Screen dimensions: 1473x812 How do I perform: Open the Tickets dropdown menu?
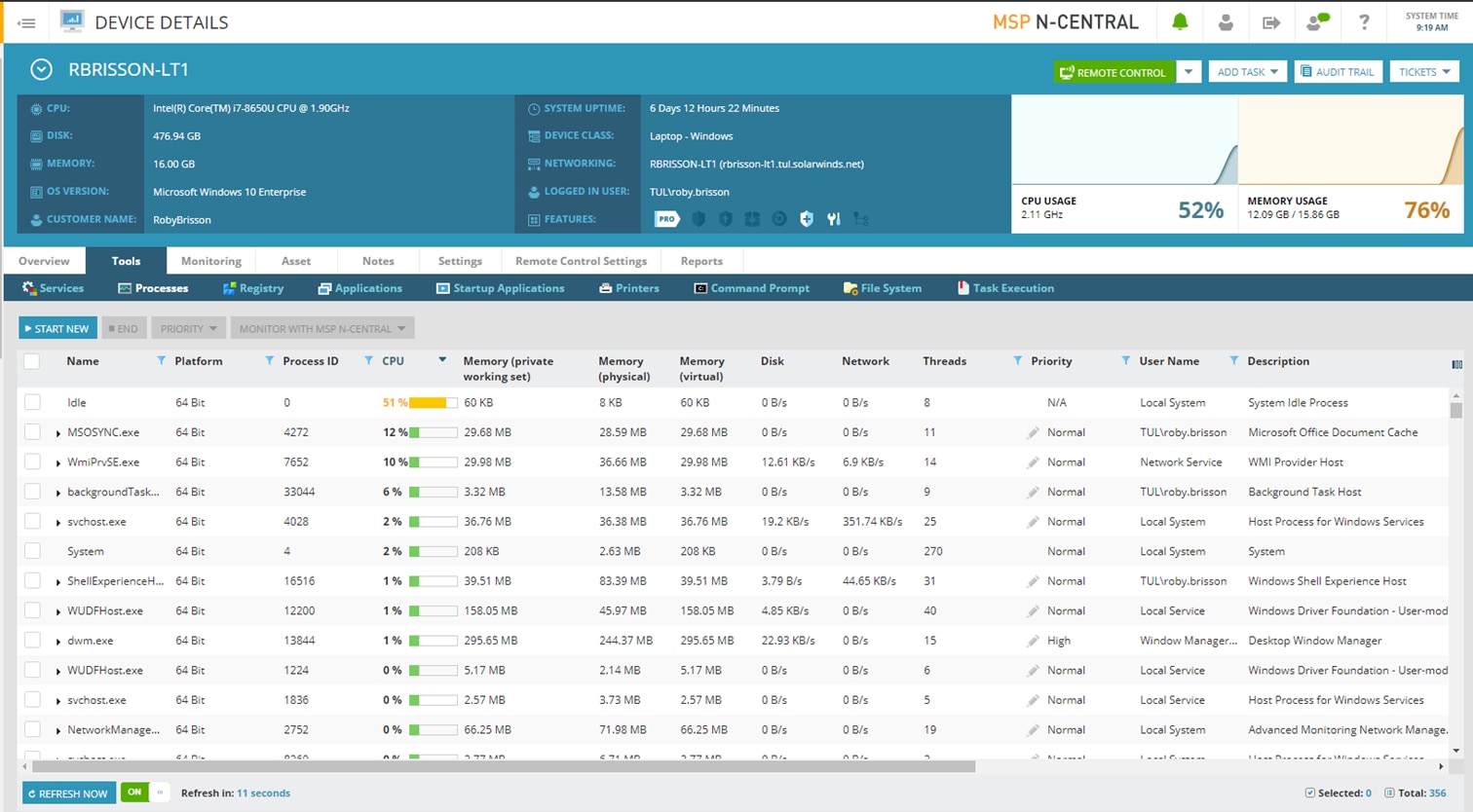[x=1424, y=72]
